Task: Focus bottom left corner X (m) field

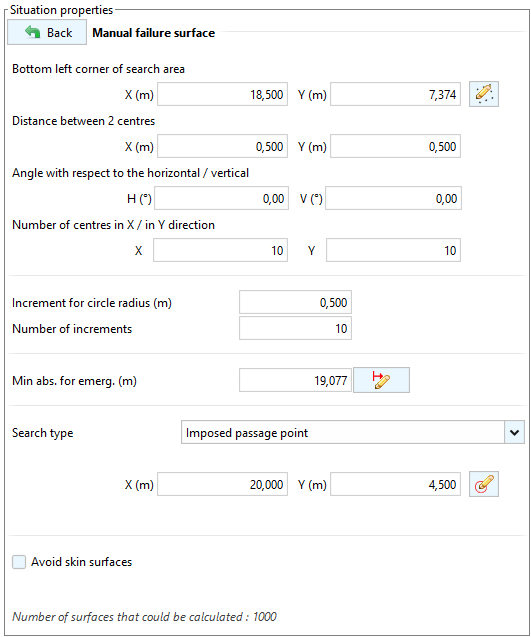Action: (222, 94)
